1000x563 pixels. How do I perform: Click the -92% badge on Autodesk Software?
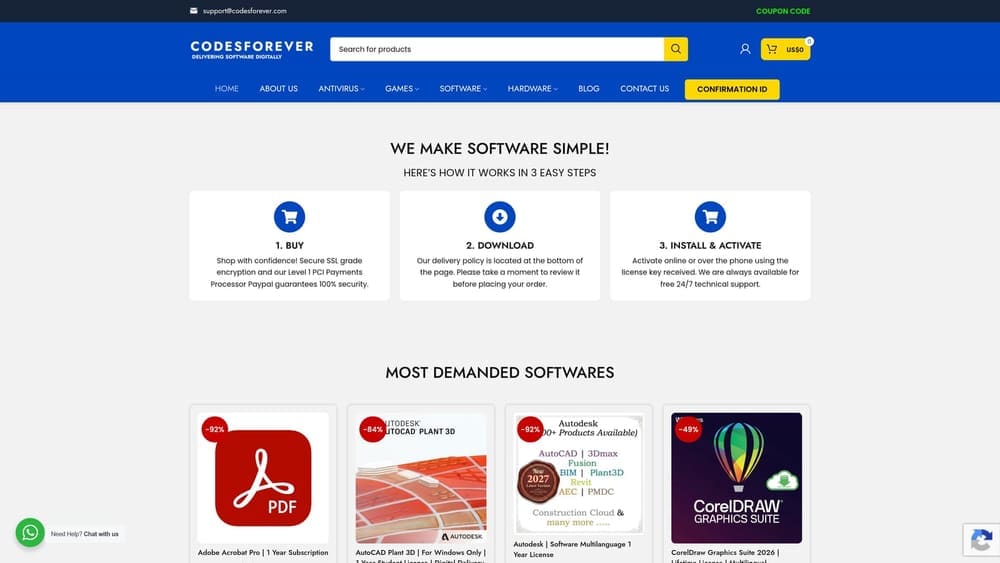click(530, 429)
